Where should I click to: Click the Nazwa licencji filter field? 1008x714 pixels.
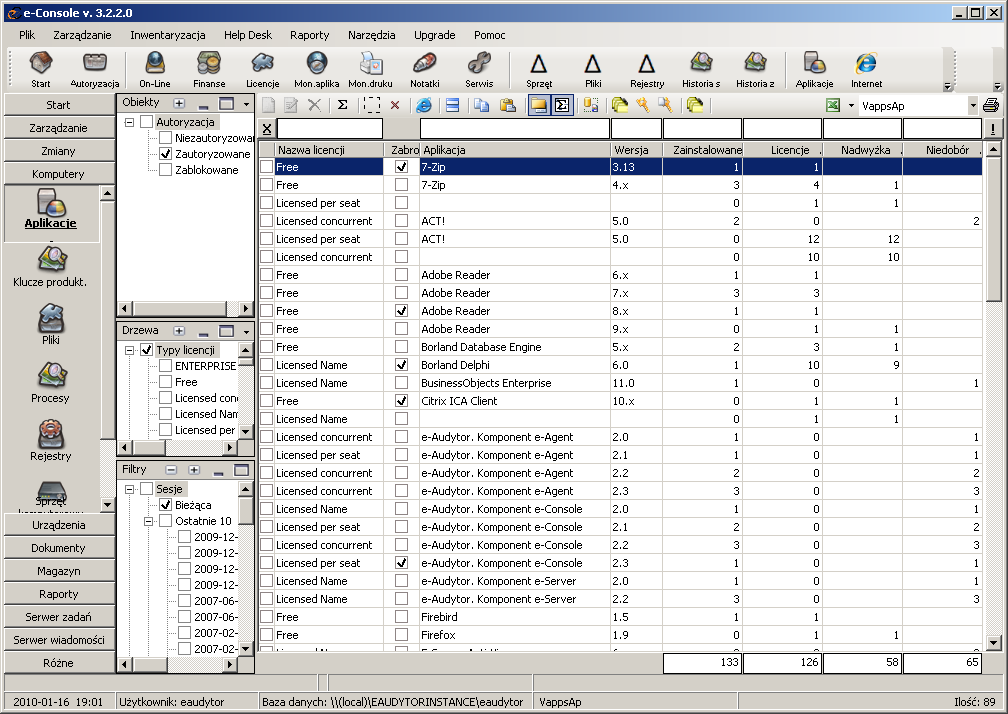coord(330,129)
